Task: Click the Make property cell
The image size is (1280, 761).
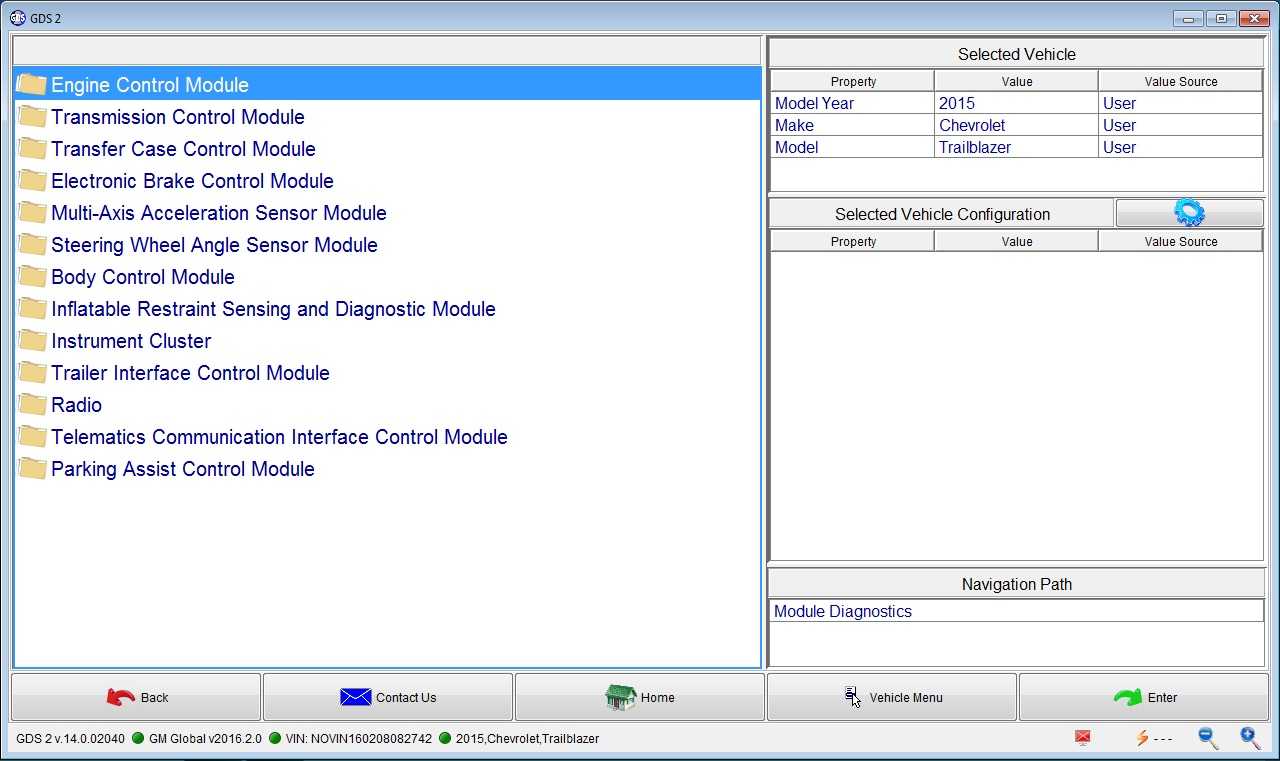Action: point(853,125)
